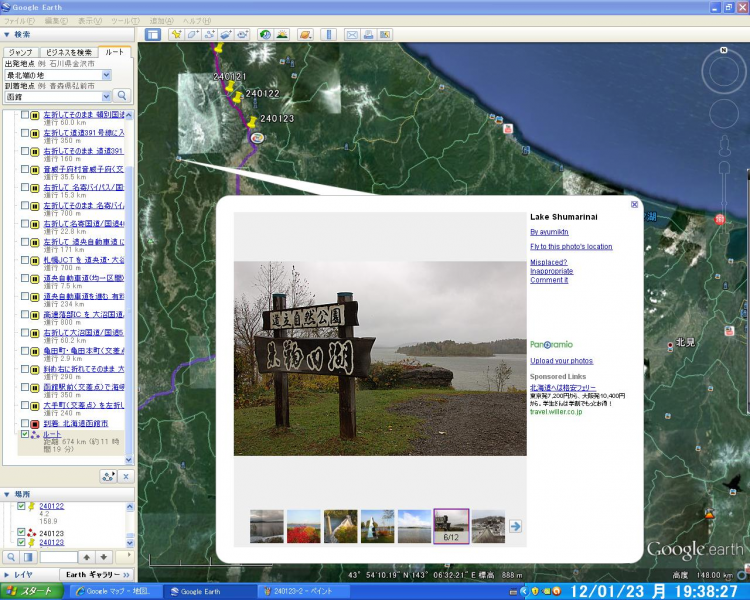The image size is (750, 600).
Task: Click Fly to this photo's location
Action: (x=571, y=246)
